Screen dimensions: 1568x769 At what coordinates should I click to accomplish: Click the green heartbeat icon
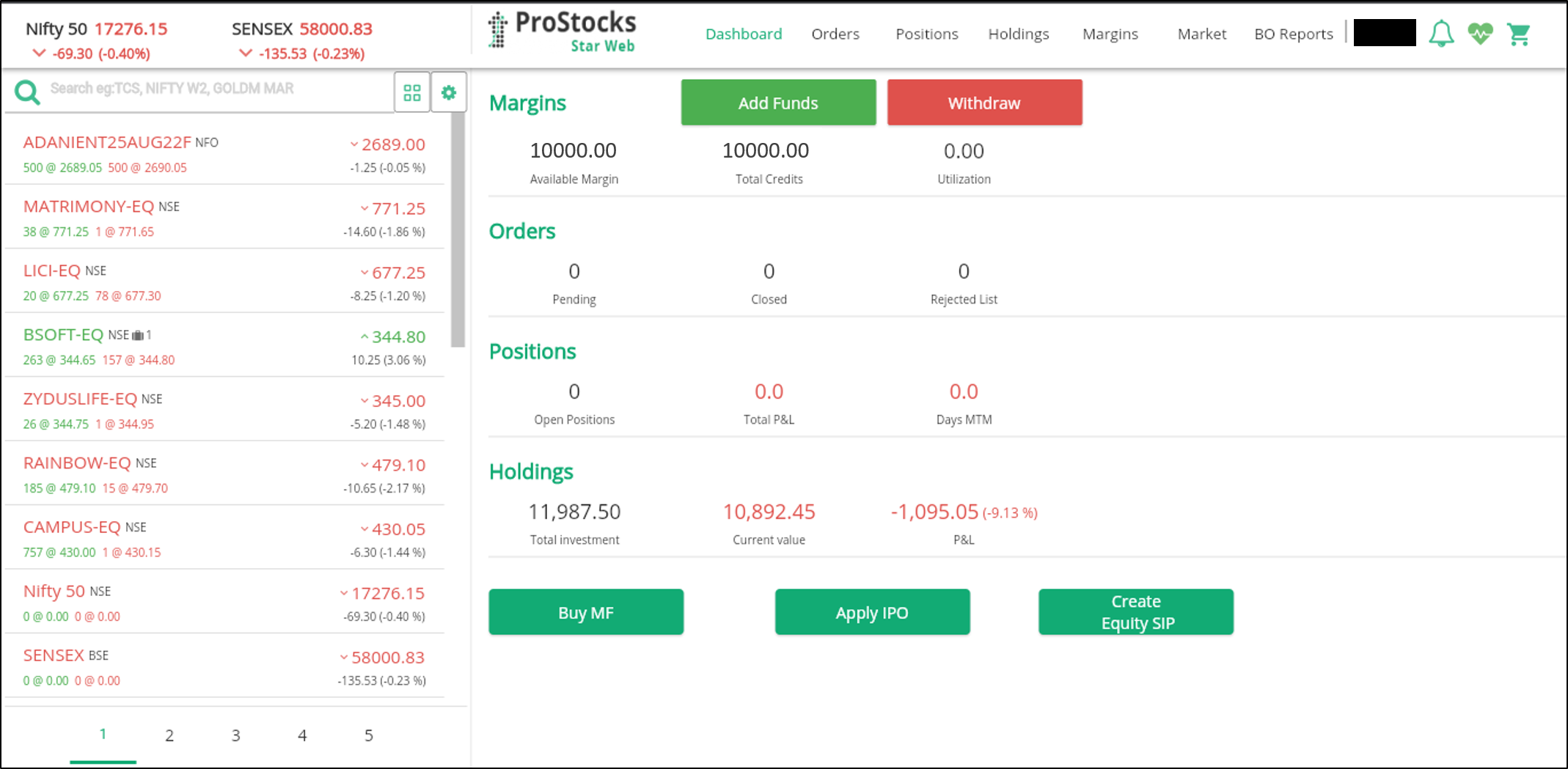1480,34
